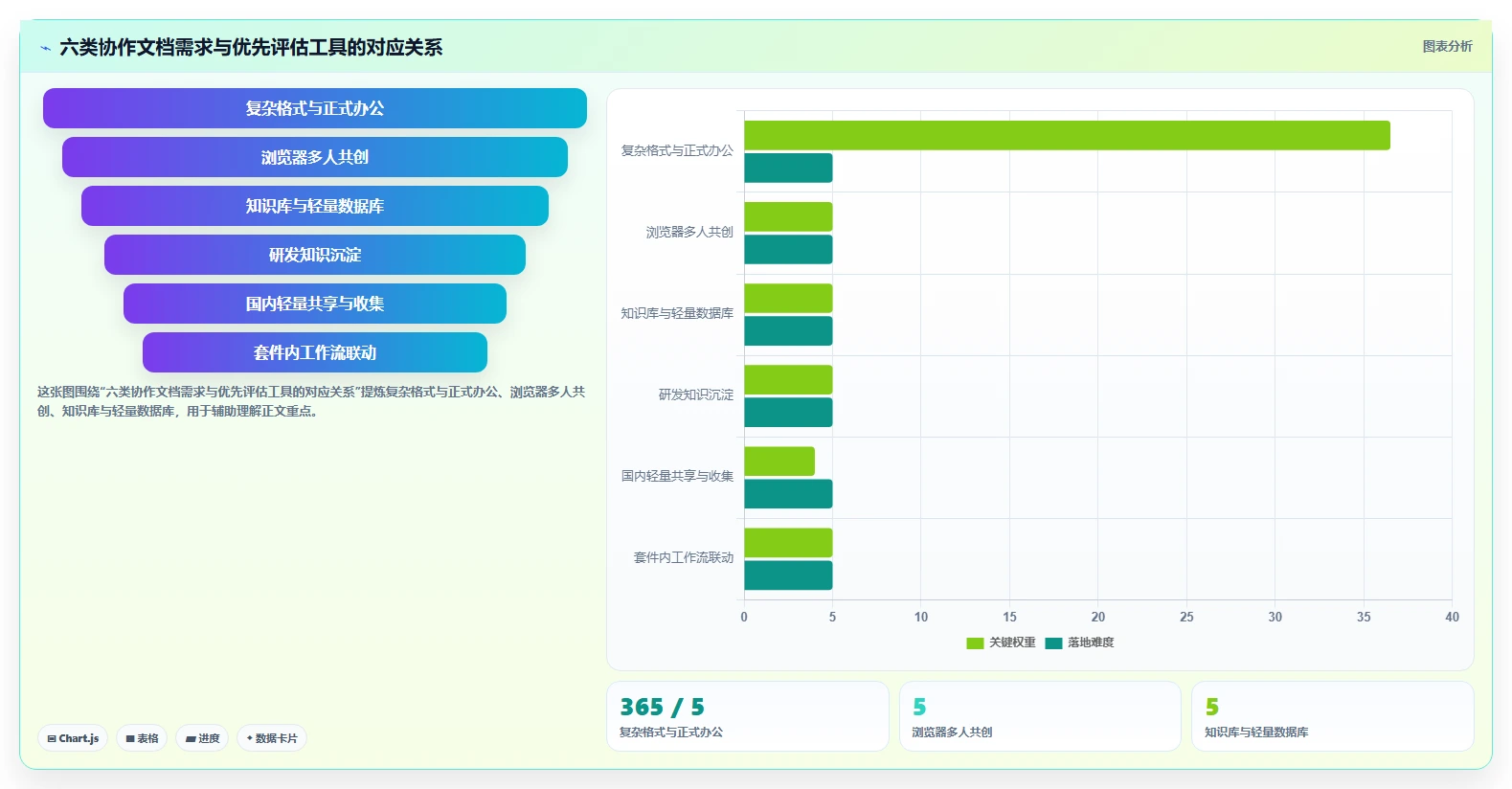Click the x-axis tick label 35
This screenshot has height=789, width=1512.
(x=1364, y=617)
